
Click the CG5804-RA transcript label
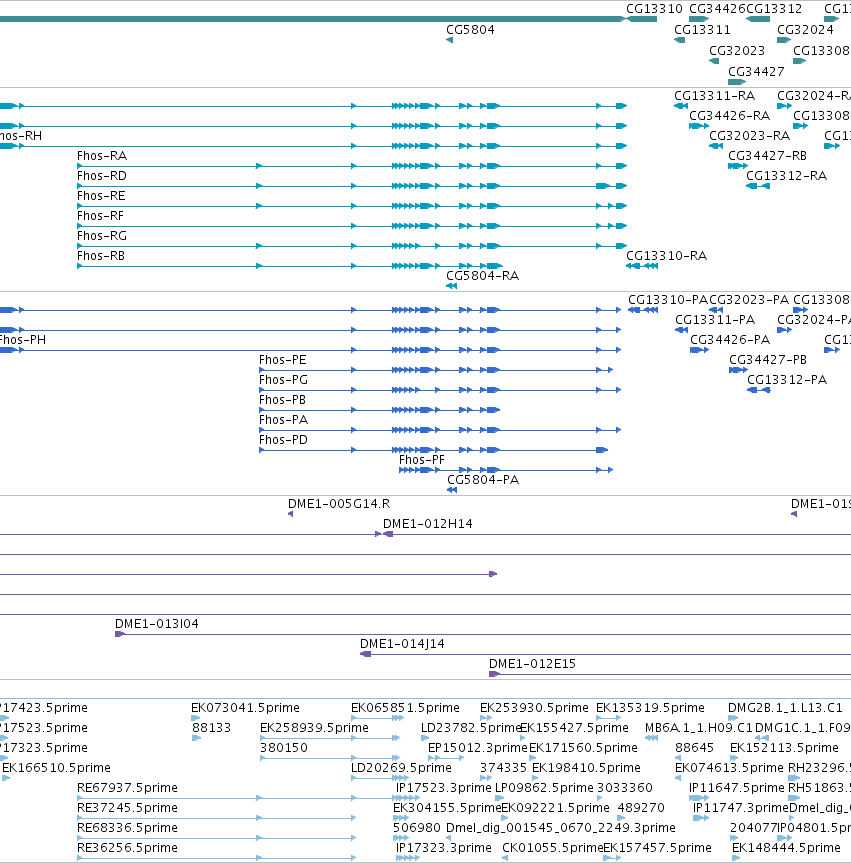[x=482, y=276]
